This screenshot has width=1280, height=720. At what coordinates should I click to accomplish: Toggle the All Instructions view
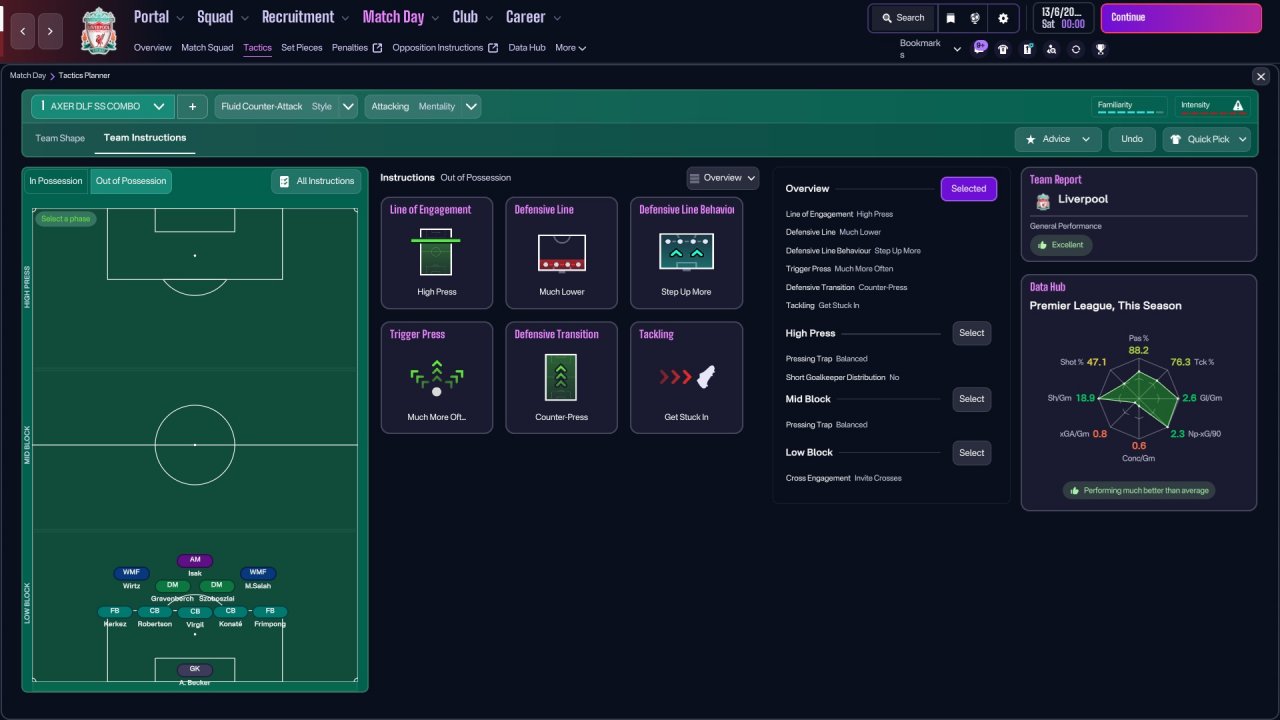(316, 181)
